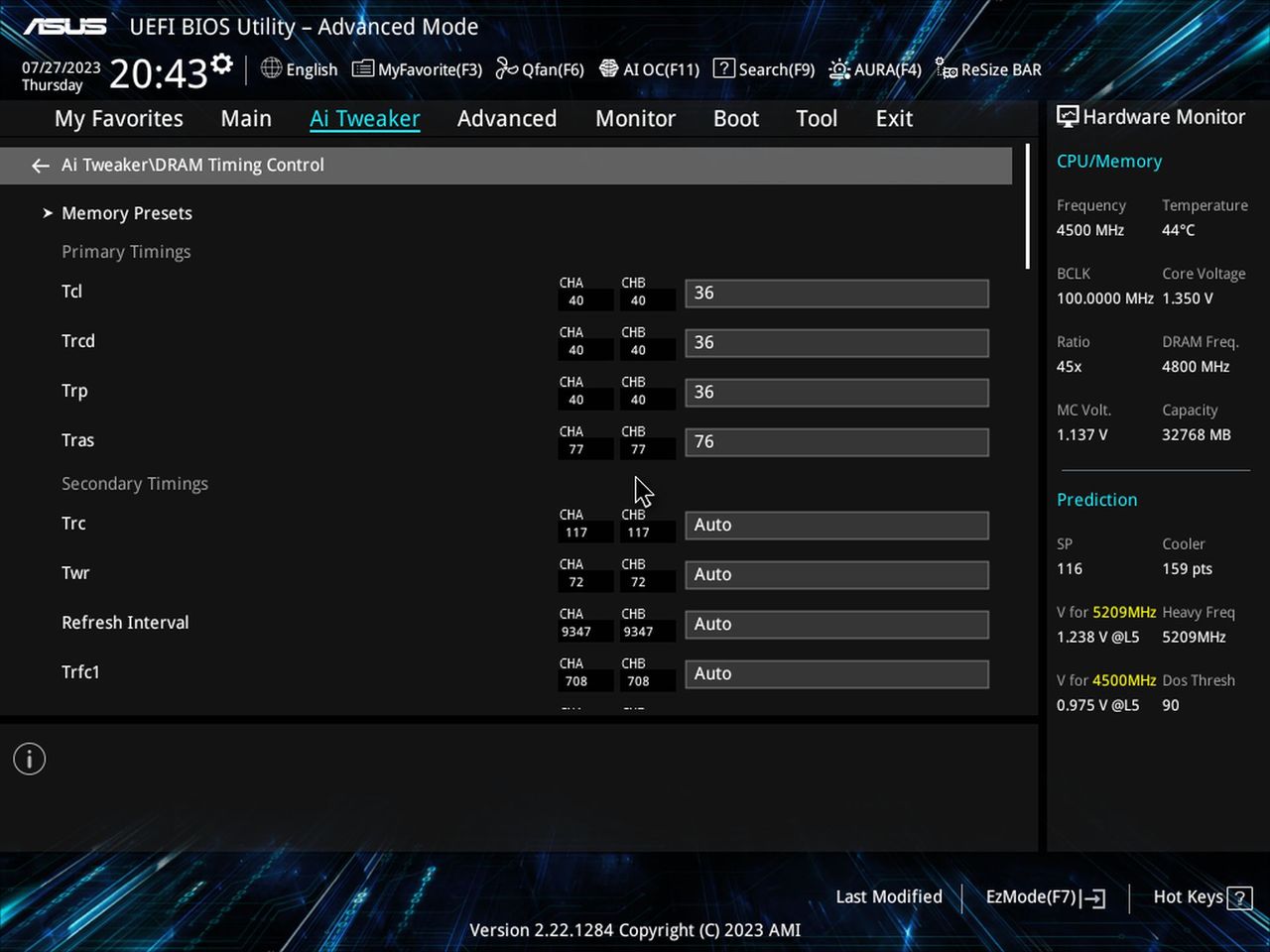The image size is (1270, 952).
Task: Open the Exit tab
Action: coord(894,119)
